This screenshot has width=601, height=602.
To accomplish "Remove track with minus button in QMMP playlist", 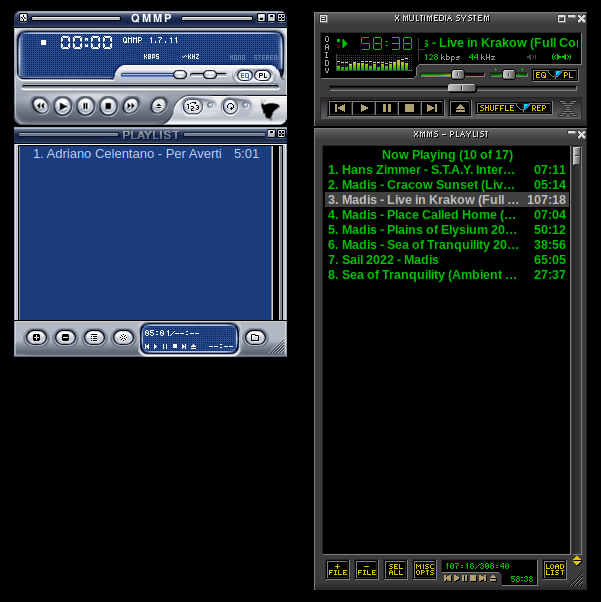I will tap(65, 338).
